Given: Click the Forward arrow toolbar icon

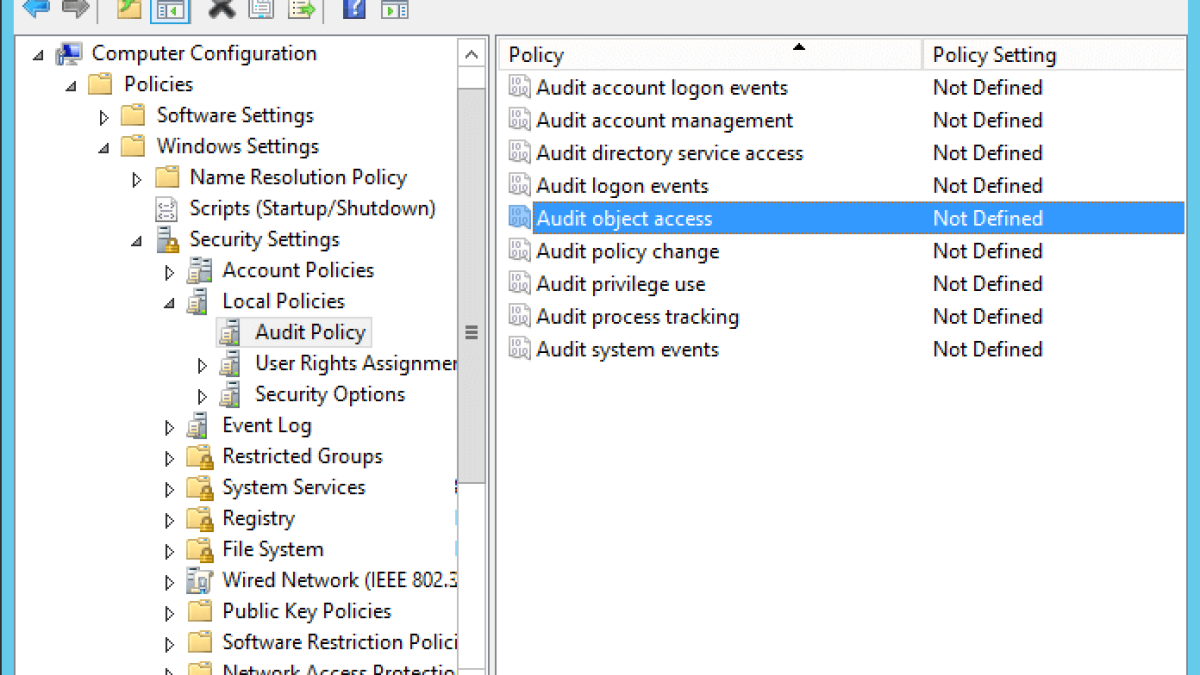Looking at the screenshot, I should pyautogui.click(x=75, y=9).
